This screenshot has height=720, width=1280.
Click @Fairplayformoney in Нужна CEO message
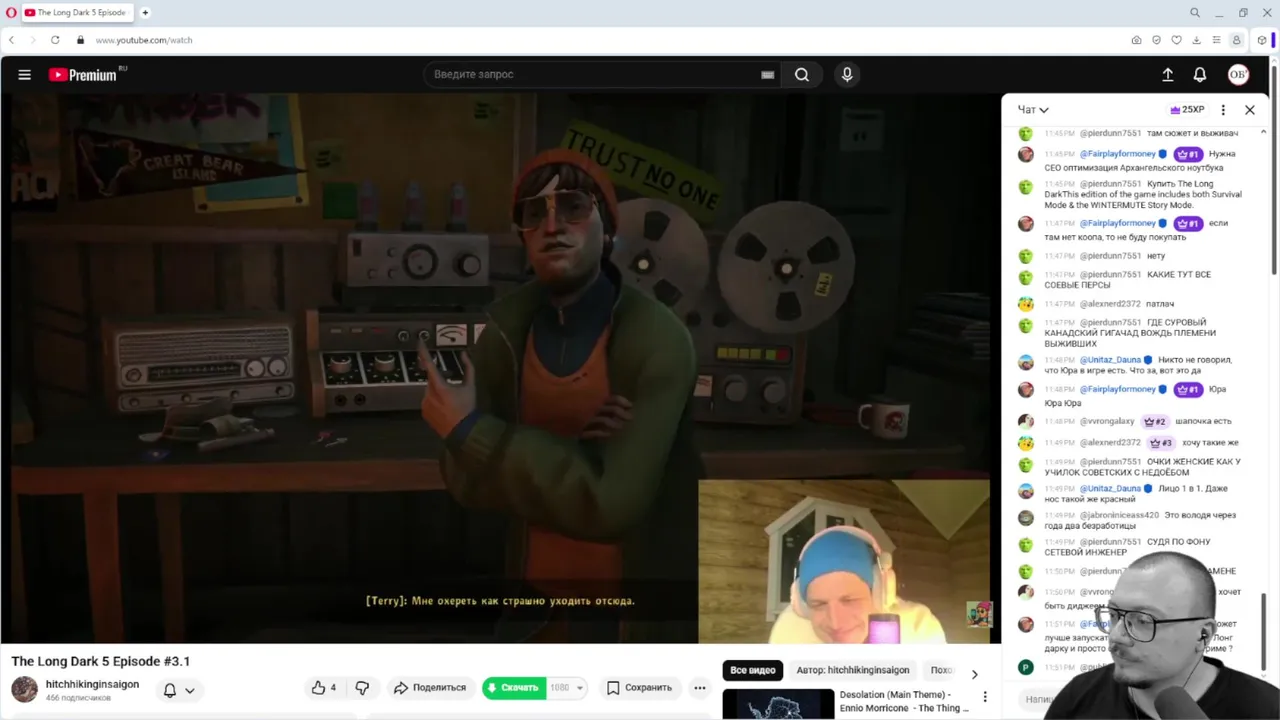coord(1117,154)
